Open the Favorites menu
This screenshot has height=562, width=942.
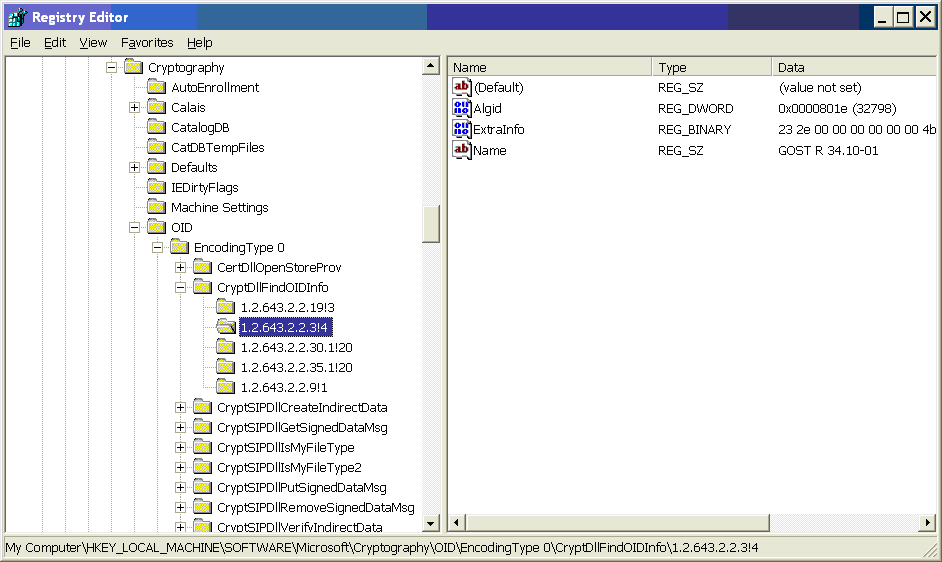click(x=147, y=43)
